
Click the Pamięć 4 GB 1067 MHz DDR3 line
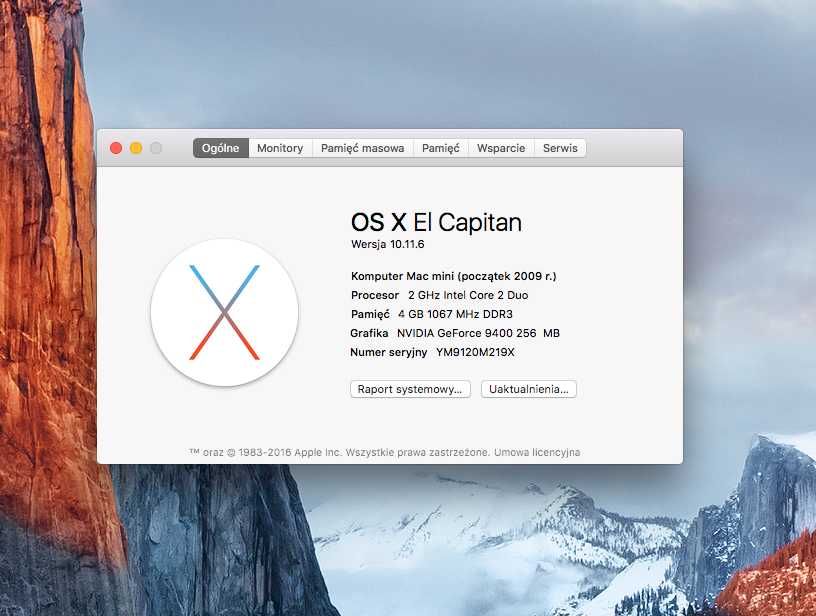pos(432,314)
